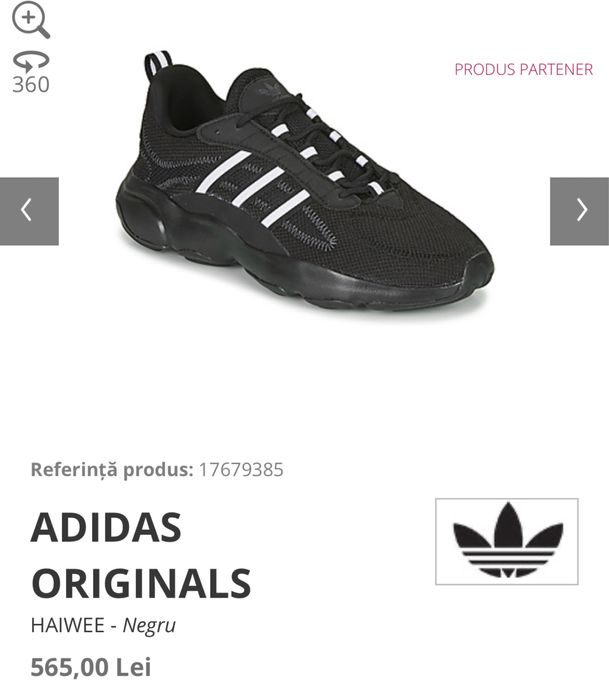609x699 pixels.
Task: Select the HAIWEE model name
Action: tap(68, 625)
